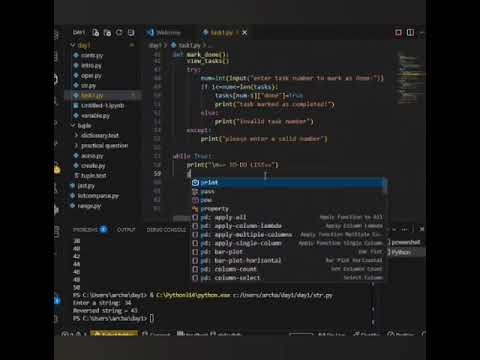Open the tuple.test file
The width and height of the screenshot is (480, 360).
(x=93, y=176)
